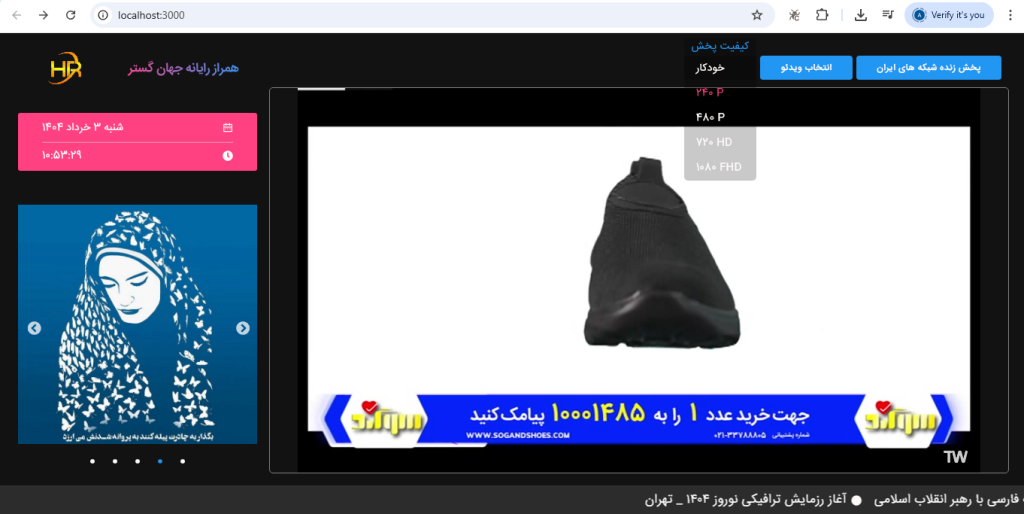The width and height of the screenshot is (1024, 514).
Task: Open the media controls icon
Action: [x=888, y=15]
